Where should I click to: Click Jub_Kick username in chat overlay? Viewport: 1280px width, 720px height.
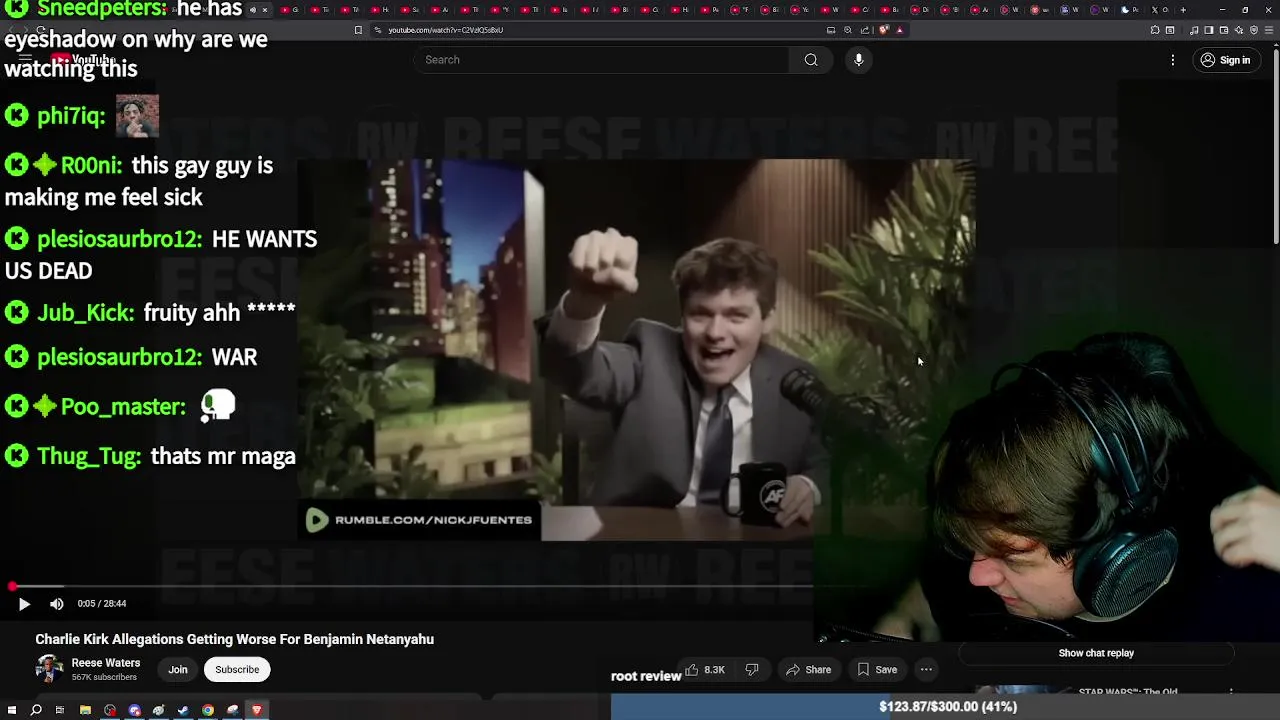point(85,312)
